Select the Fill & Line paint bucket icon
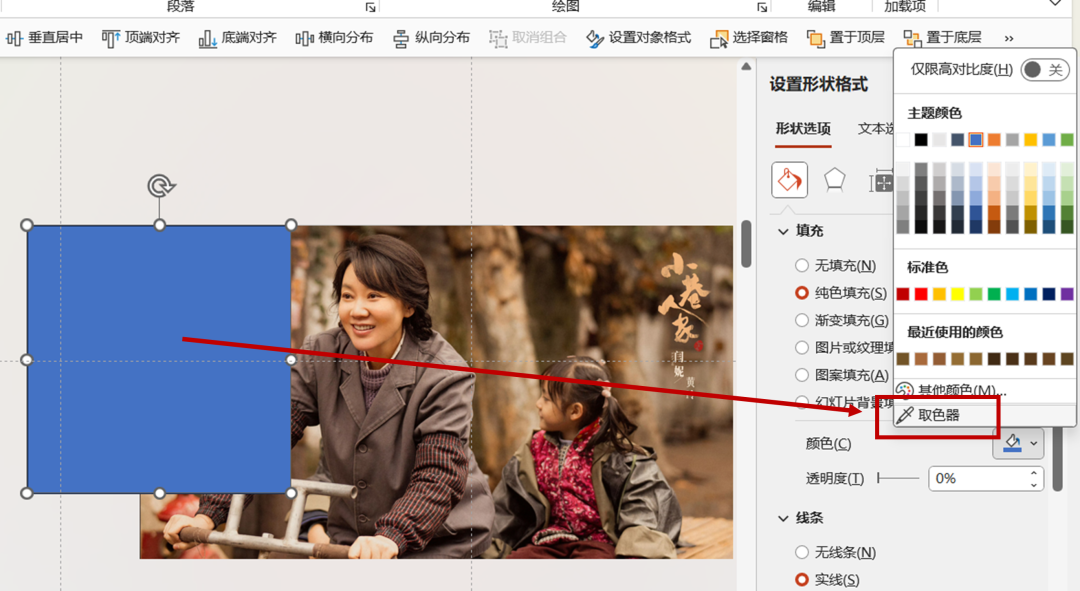The width and height of the screenshot is (1080, 591). click(789, 180)
